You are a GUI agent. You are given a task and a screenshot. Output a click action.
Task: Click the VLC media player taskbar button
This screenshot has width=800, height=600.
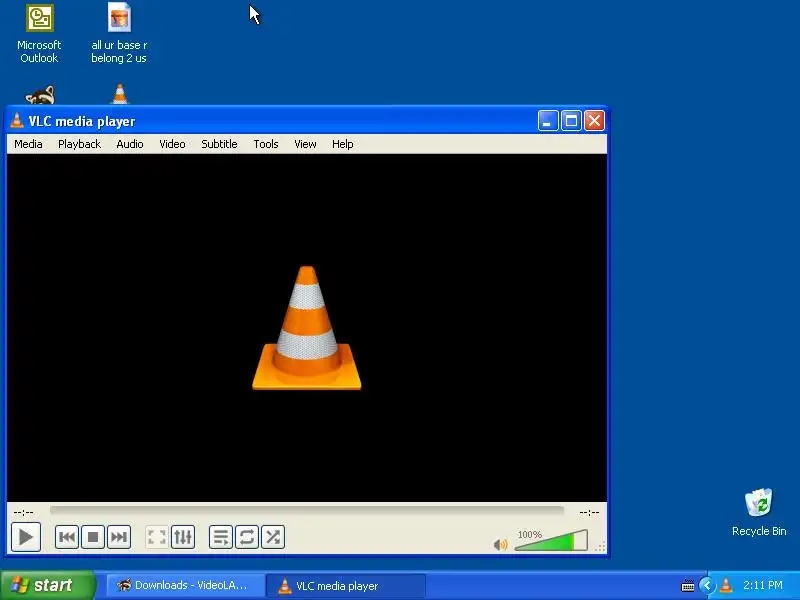[x=346, y=586]
